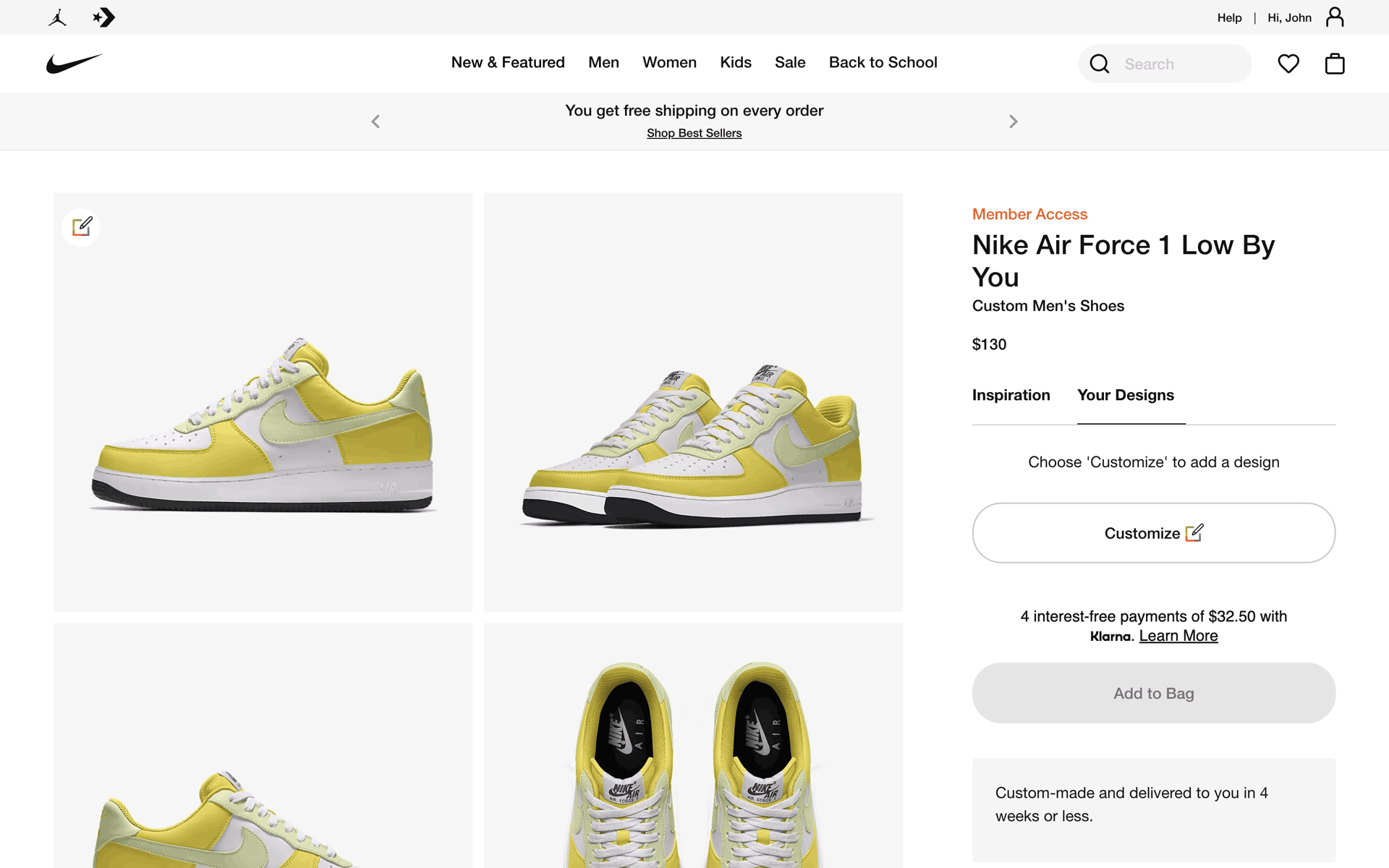
Task: Open the Jordan brand logo link
Action: [x=58, y=17]
